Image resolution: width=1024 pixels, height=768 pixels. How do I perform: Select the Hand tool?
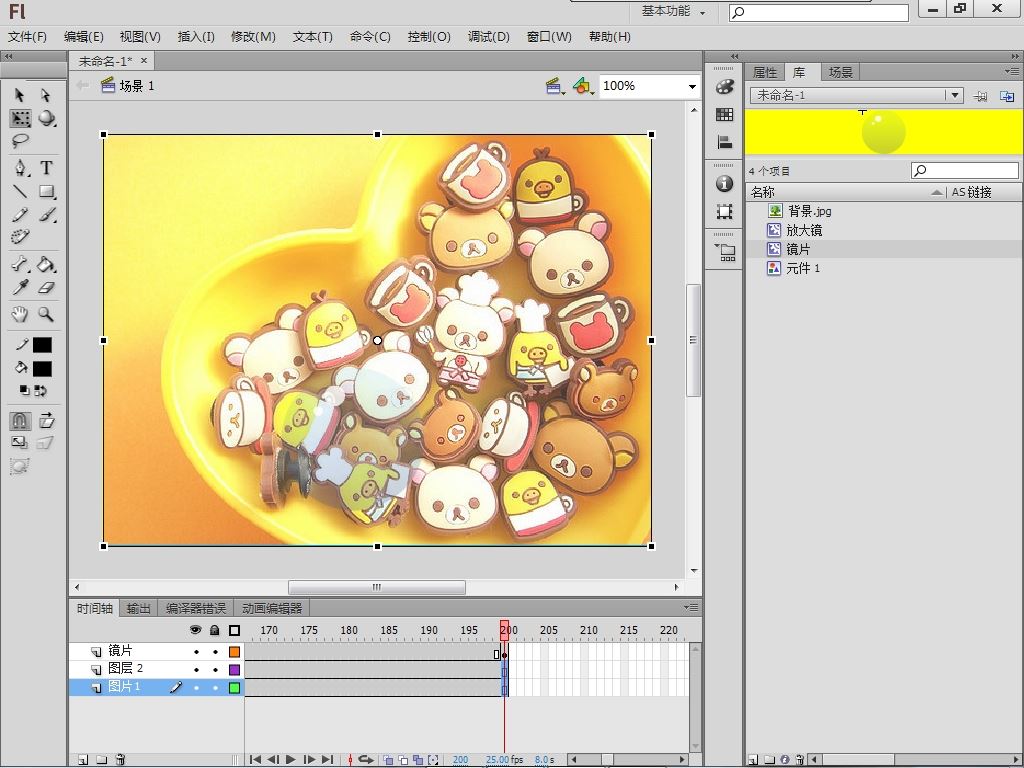point(20,314)
